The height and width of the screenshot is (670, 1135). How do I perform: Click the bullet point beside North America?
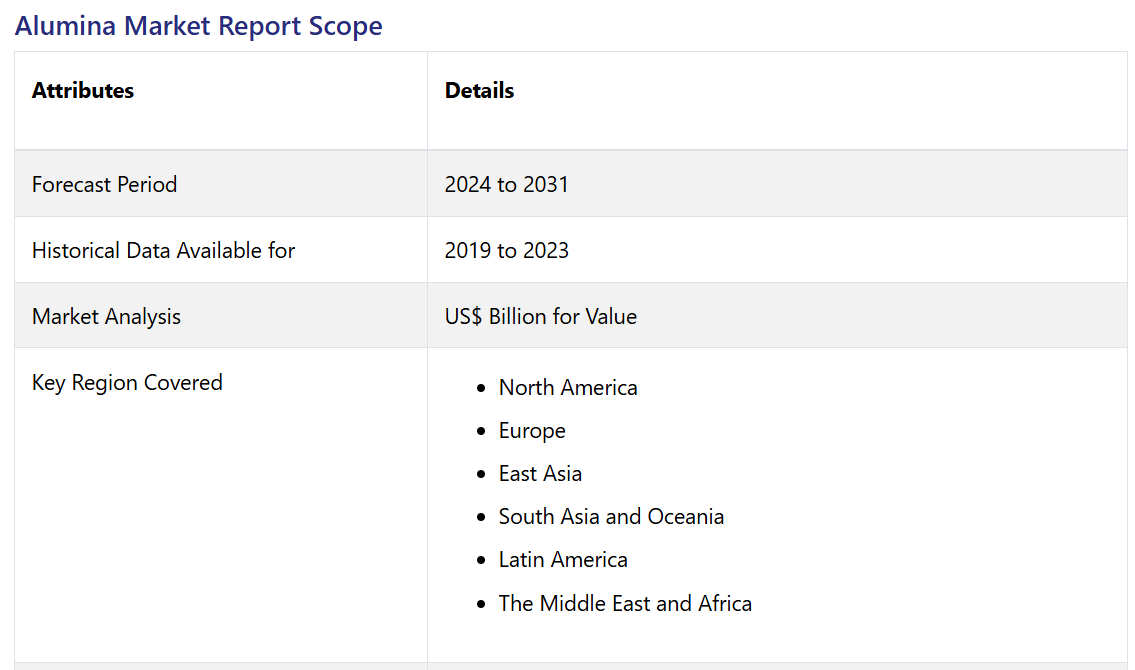coord(483,388)
